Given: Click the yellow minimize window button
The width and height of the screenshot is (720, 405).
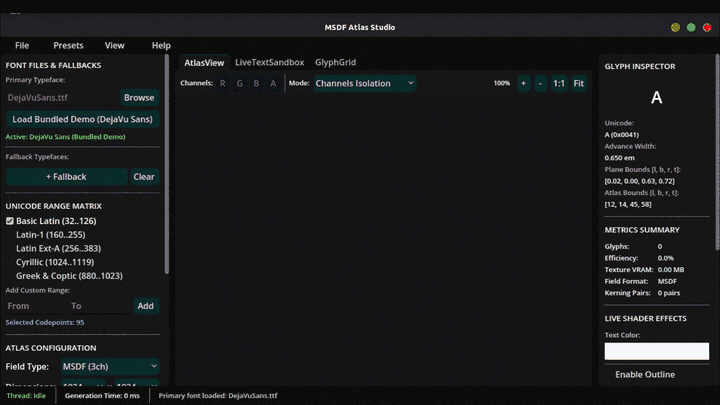Looking at the screenshot, I should 675,28.
